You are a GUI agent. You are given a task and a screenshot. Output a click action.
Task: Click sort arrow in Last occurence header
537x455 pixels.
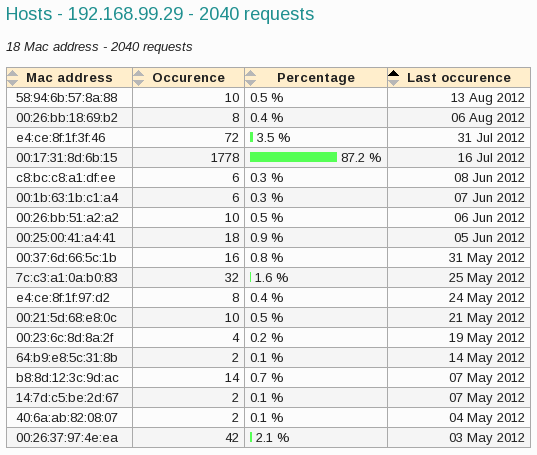point(394,78)
